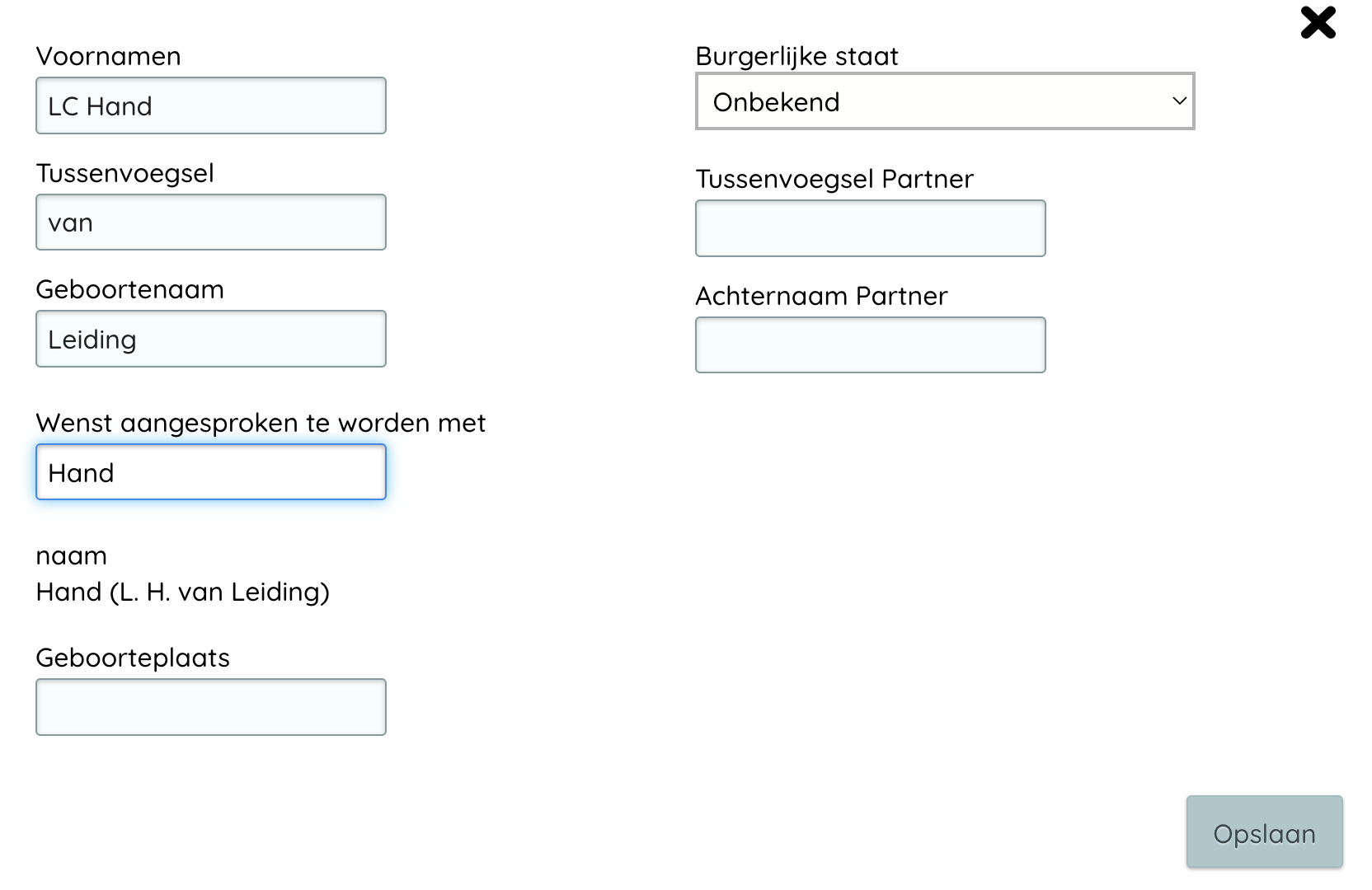Viewport: 1372px width, 890px height.
Task: Click the aangesproken field containing Hand
Action: [211, 472]
